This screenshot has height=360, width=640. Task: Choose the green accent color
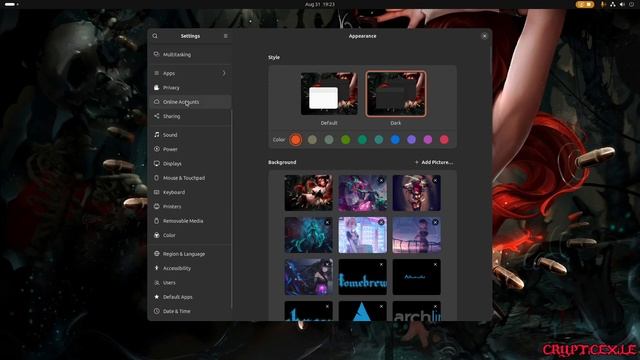point(345,140)
